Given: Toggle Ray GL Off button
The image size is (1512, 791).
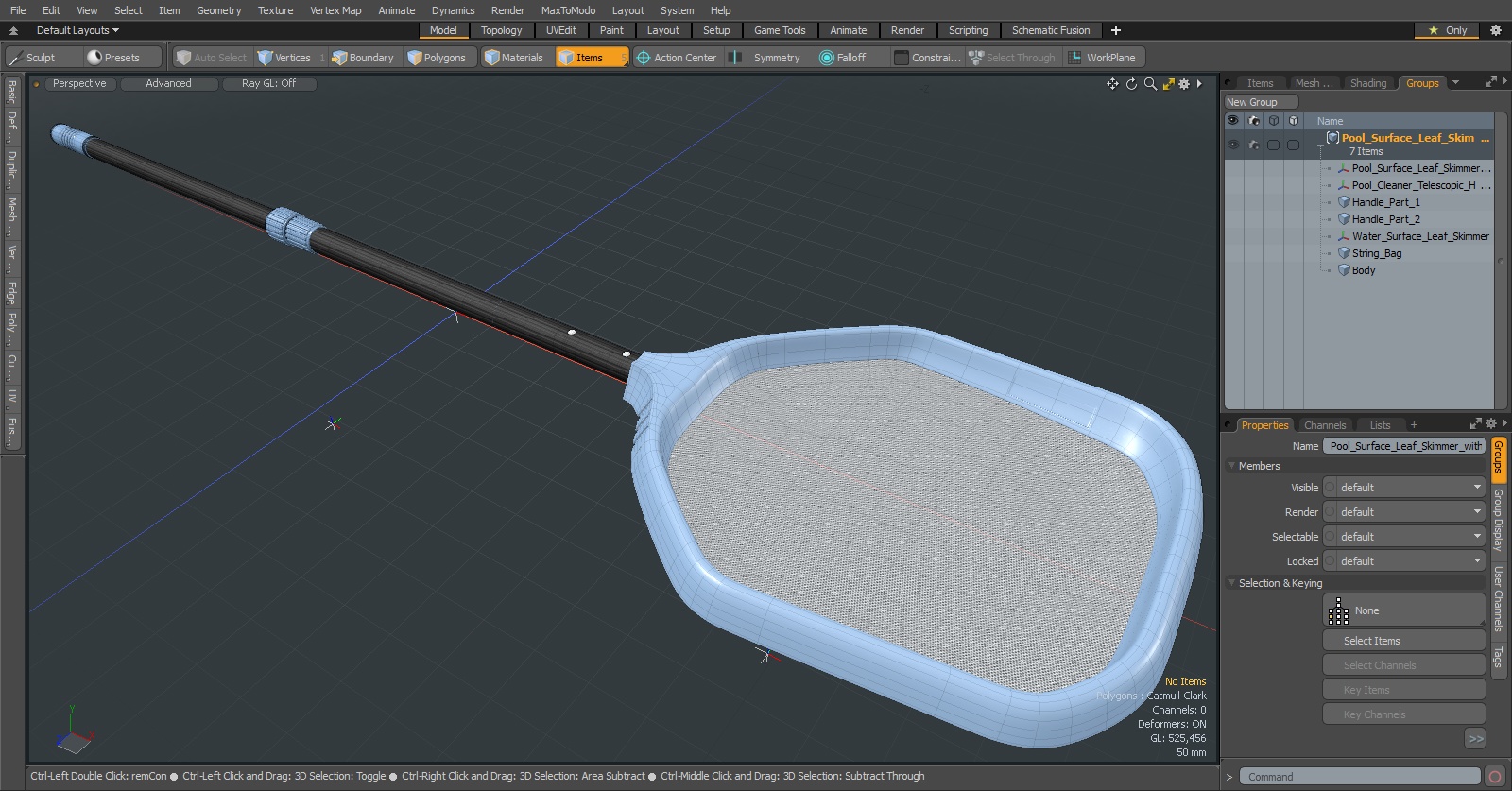Looking at the screenshot, I should (x=268, y=84).
